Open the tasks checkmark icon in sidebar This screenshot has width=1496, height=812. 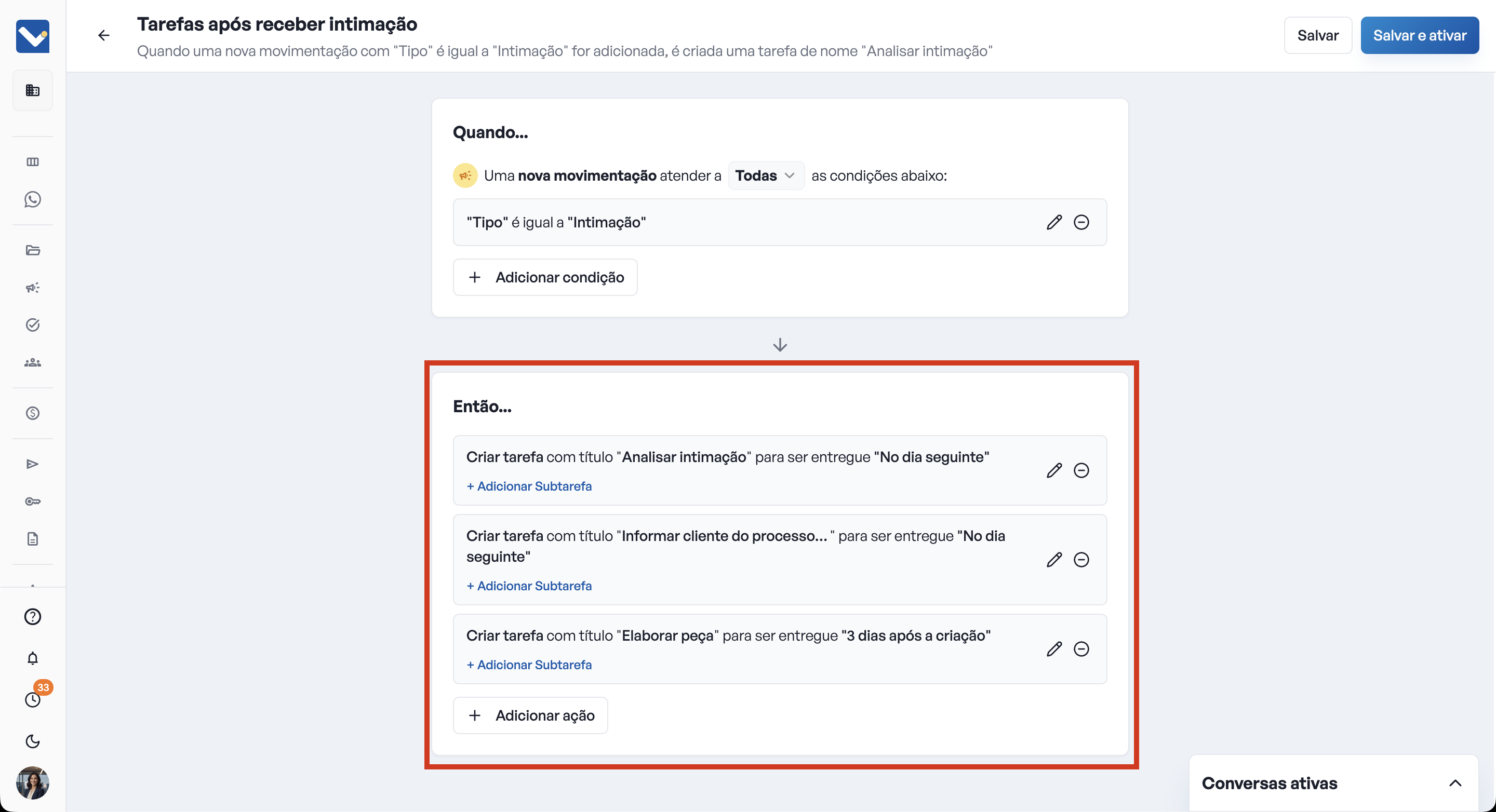point(33,325)
